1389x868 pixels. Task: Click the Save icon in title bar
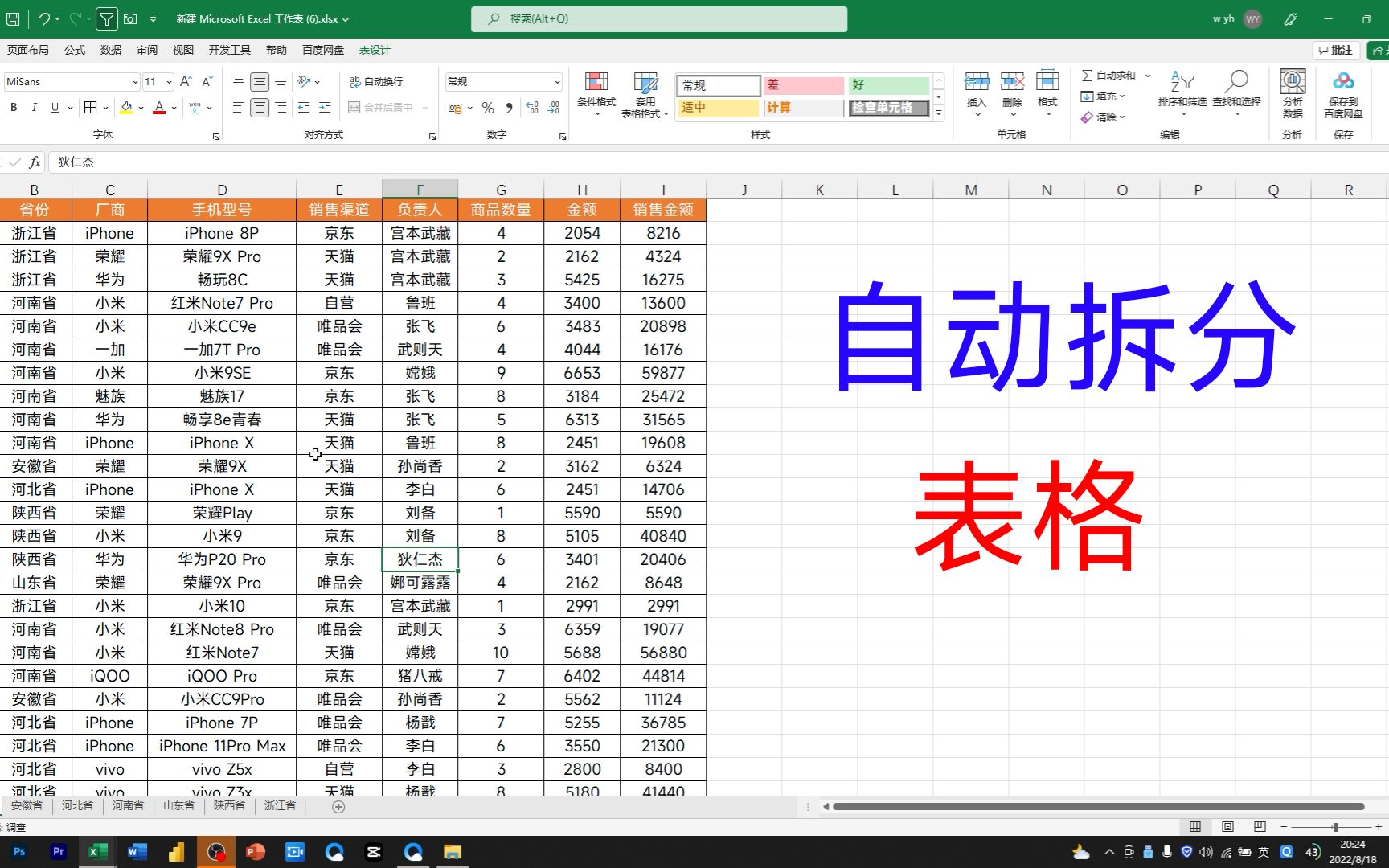click(13, 18)
